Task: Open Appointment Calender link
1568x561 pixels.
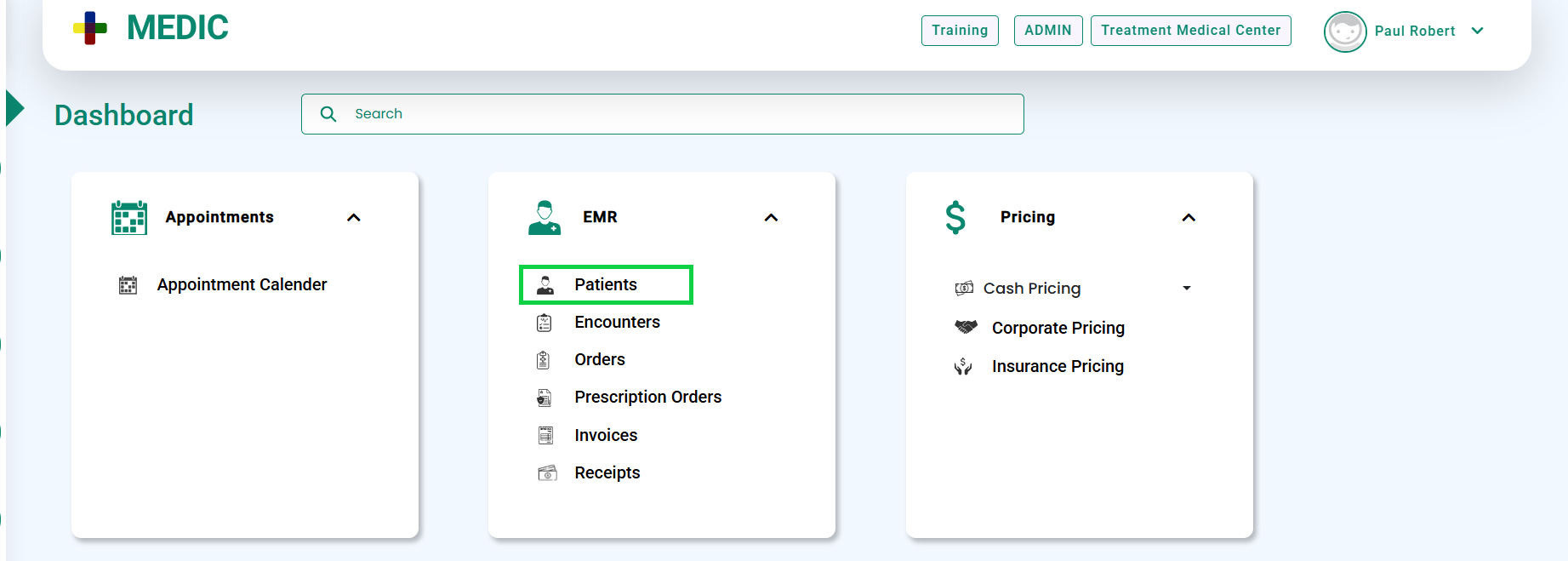Action: 242,284
